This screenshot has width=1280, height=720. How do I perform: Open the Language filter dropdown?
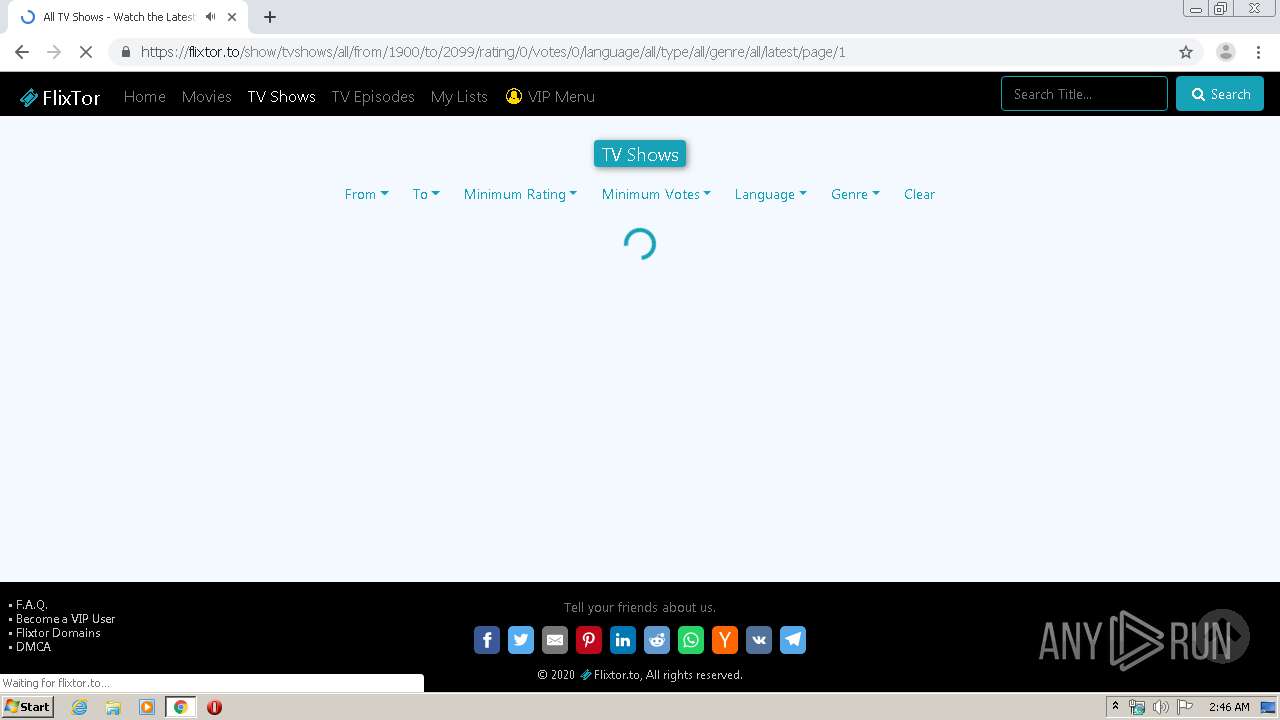pyautogui.click(x=770, y=194)
